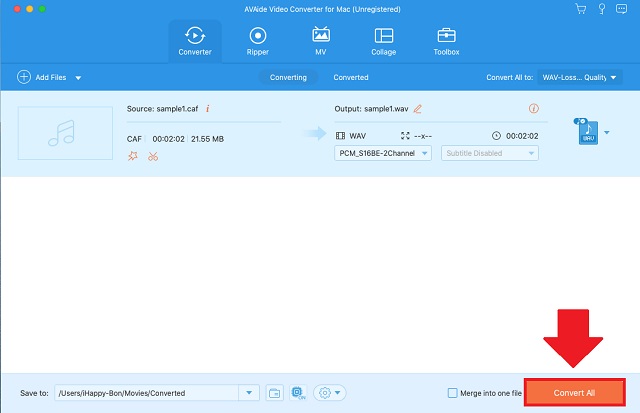Rename output sample1.wav with pencil icon
This screenshot has height=413, width=640.
tap(418, 109)
